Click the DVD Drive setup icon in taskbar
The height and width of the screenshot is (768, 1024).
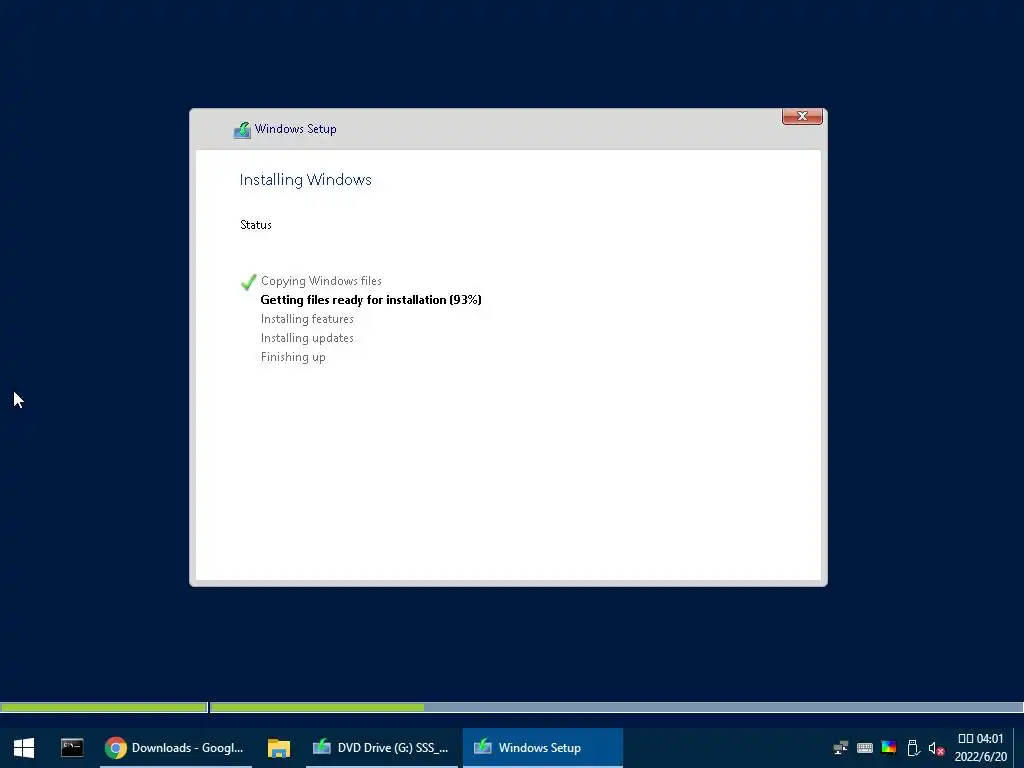[x=322, y=746]
